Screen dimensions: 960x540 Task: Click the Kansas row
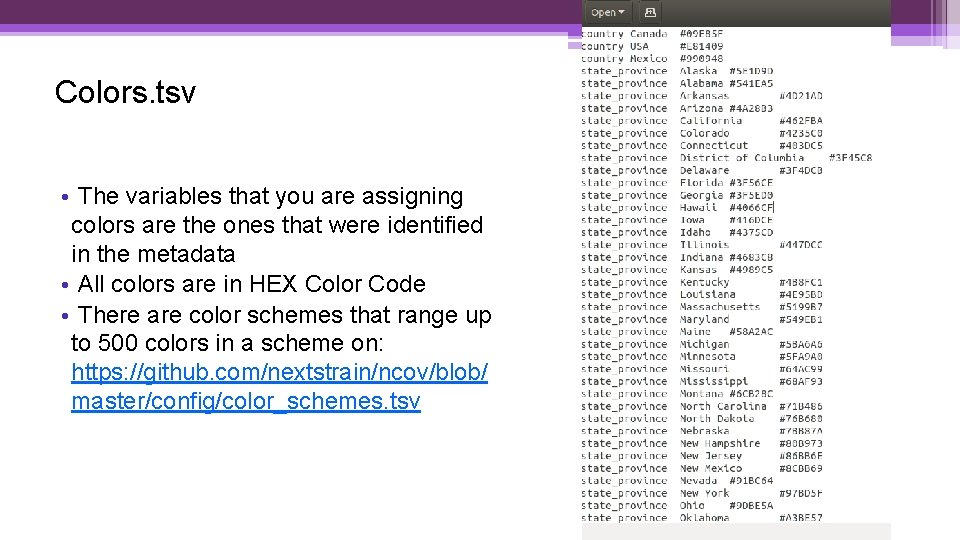pyautogui.click(x=677, y=269)
